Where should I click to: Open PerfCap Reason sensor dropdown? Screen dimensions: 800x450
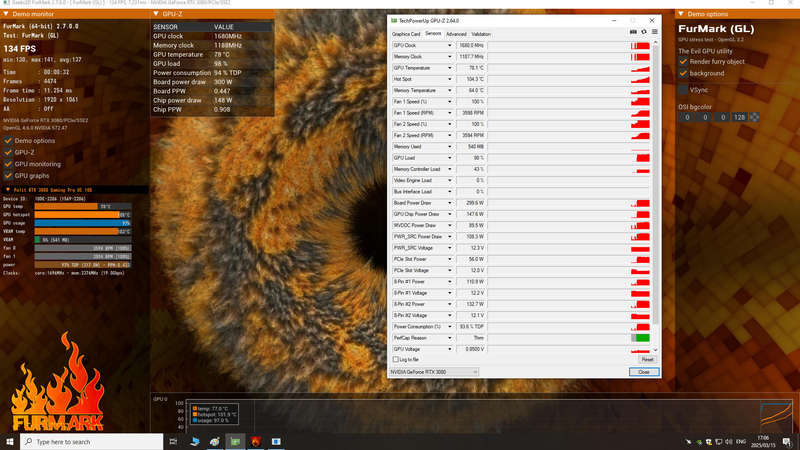tap(449, 338)
